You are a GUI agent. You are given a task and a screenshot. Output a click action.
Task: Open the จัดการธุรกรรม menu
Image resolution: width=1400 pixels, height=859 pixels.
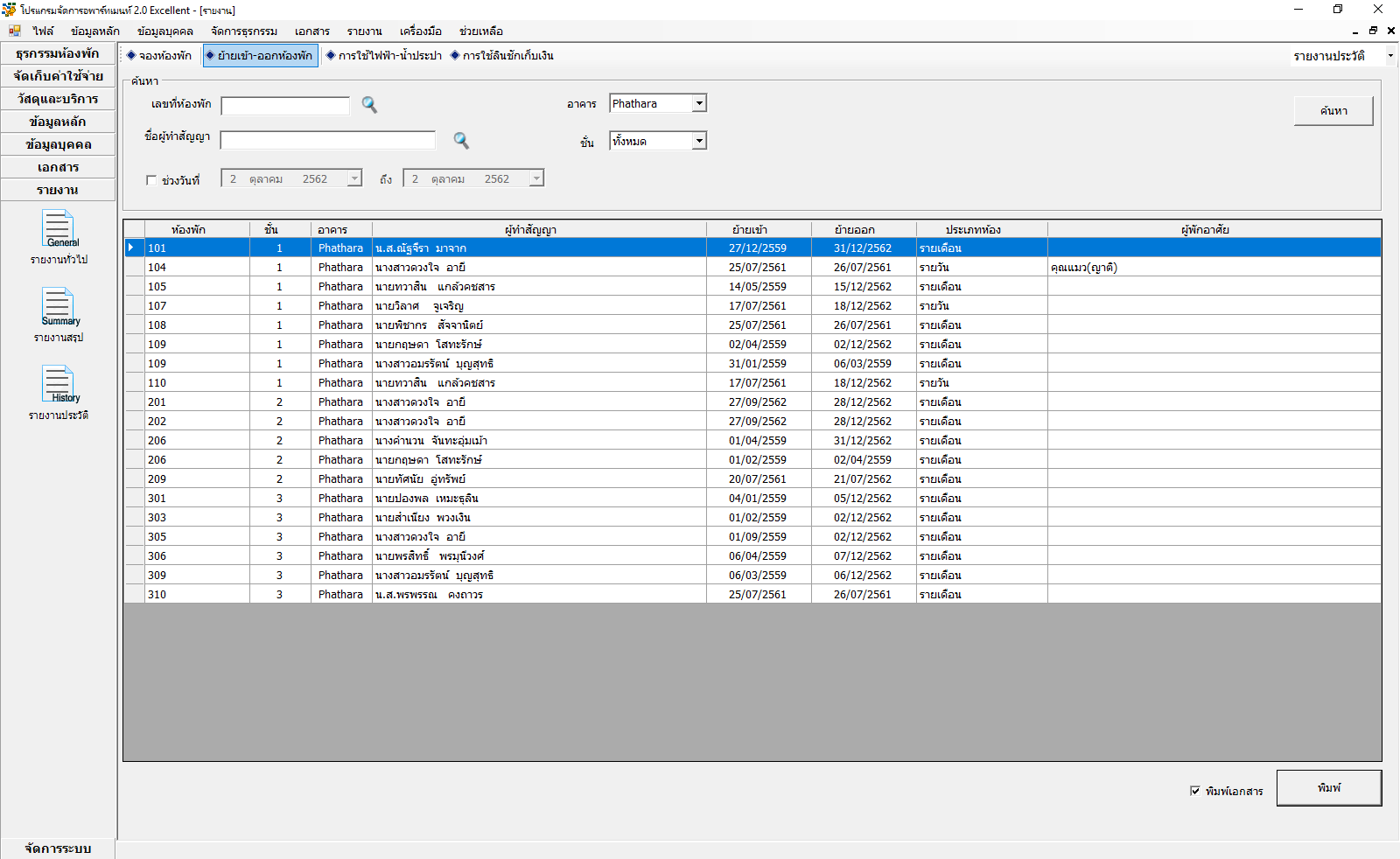coord(244,31)
